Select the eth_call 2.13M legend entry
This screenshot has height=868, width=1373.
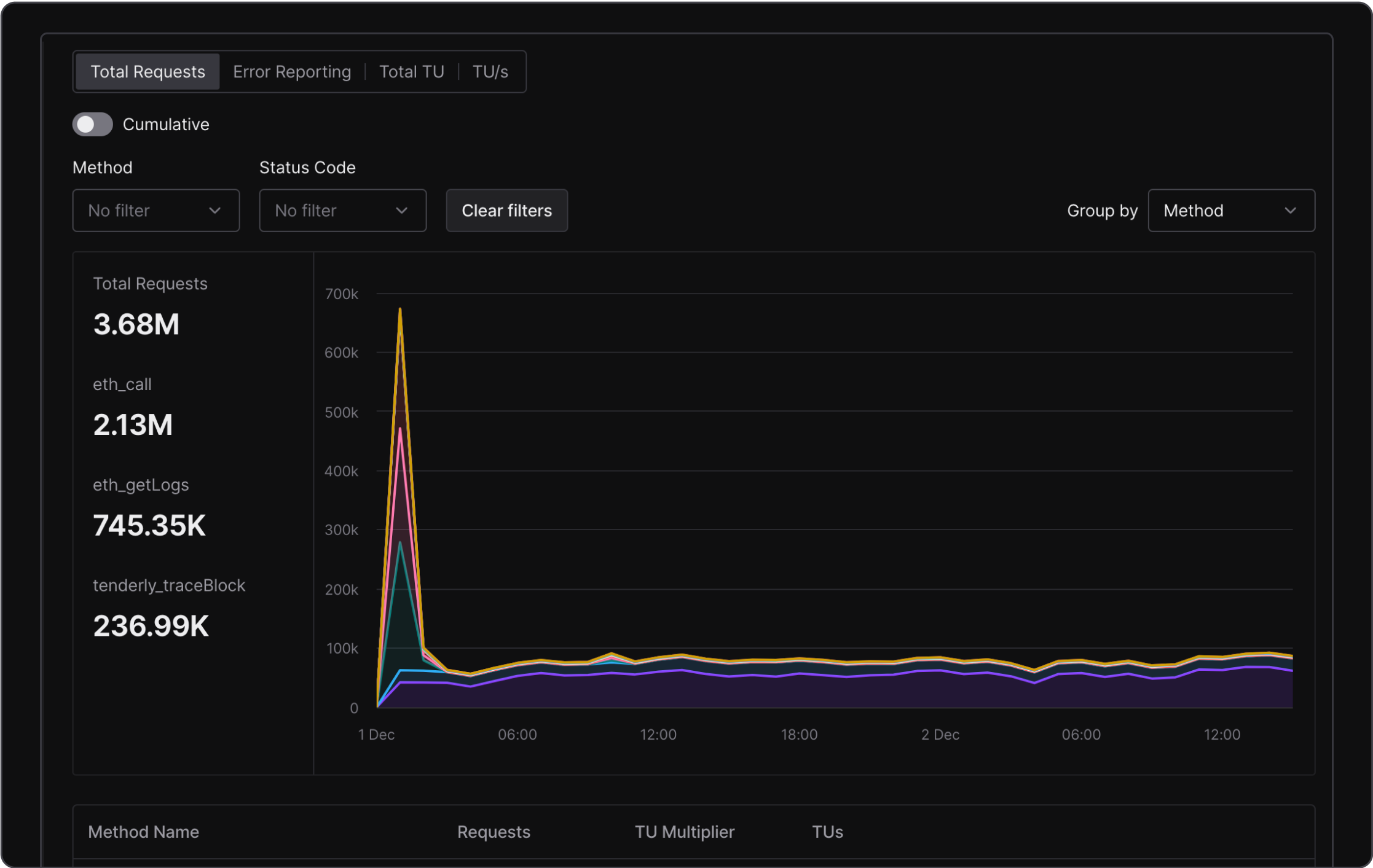[x=133, y=424]
